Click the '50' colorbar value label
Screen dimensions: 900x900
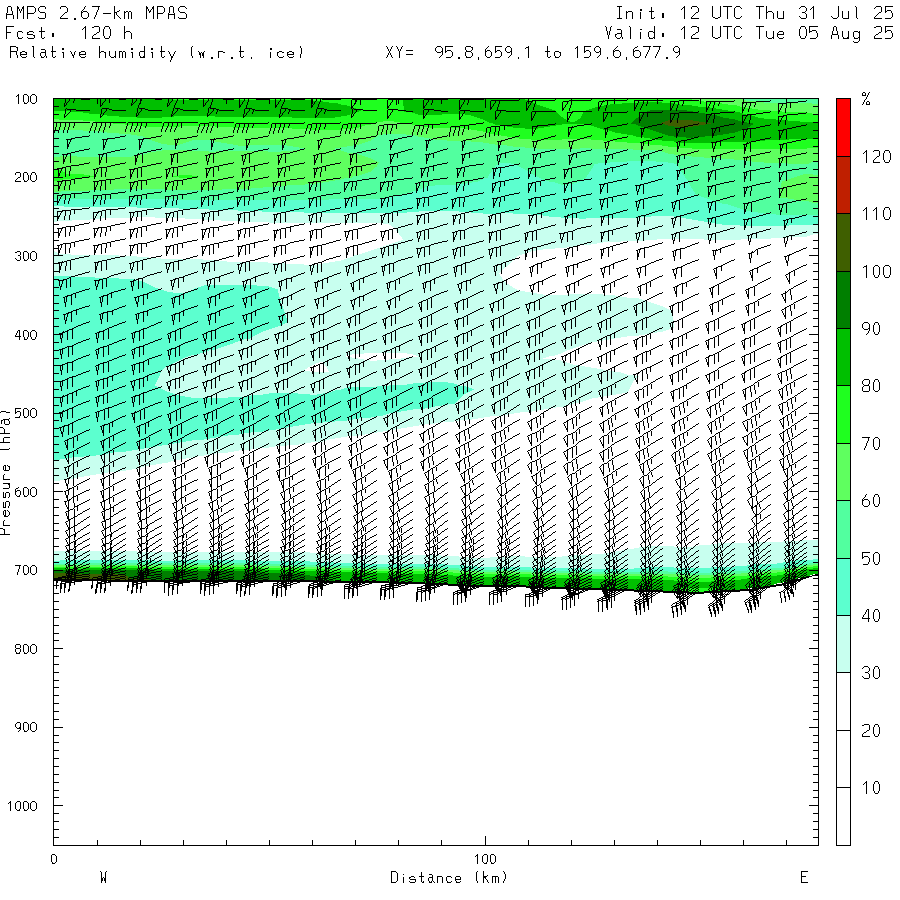(x=871, y=558)
